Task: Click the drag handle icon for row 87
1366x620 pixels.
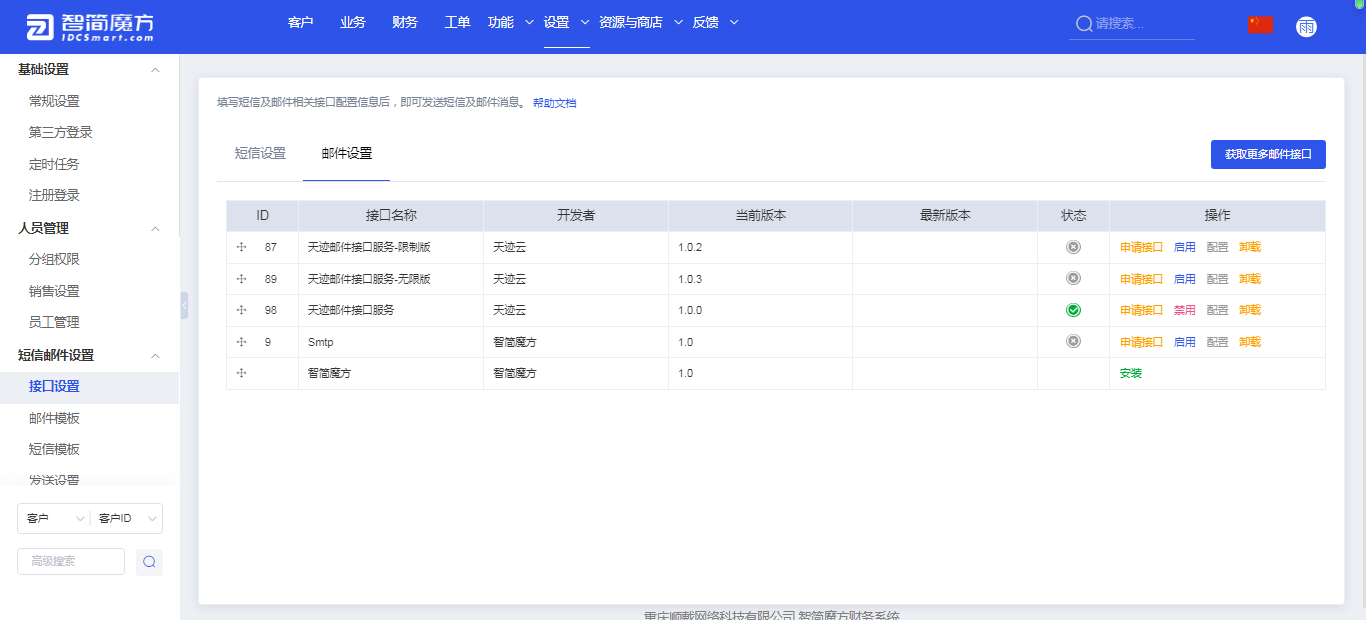Action: click(241, 247)
